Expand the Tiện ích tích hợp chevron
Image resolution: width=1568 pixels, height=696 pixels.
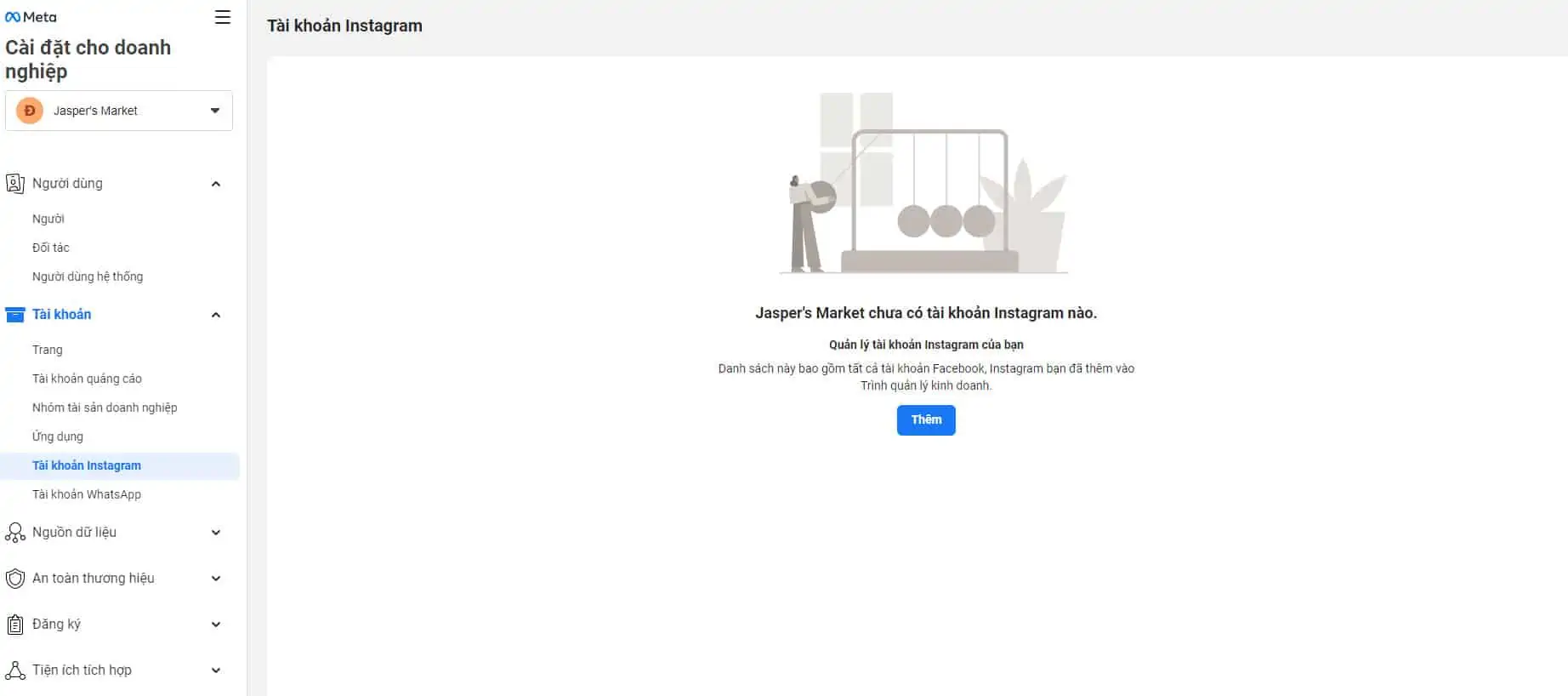216,670
